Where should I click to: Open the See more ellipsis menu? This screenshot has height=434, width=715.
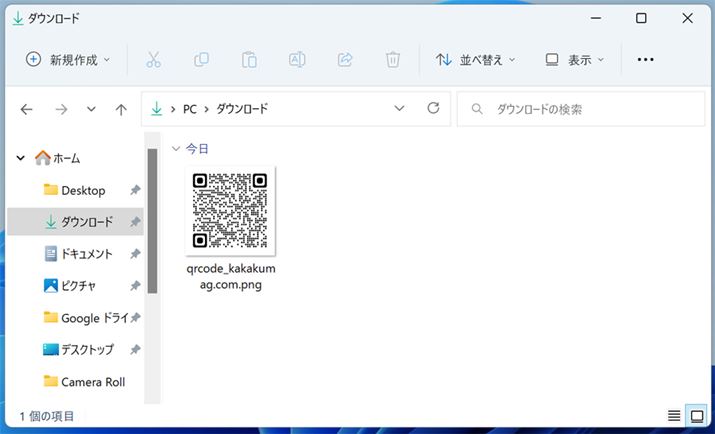pyautogui.click(x=645, y=60)
